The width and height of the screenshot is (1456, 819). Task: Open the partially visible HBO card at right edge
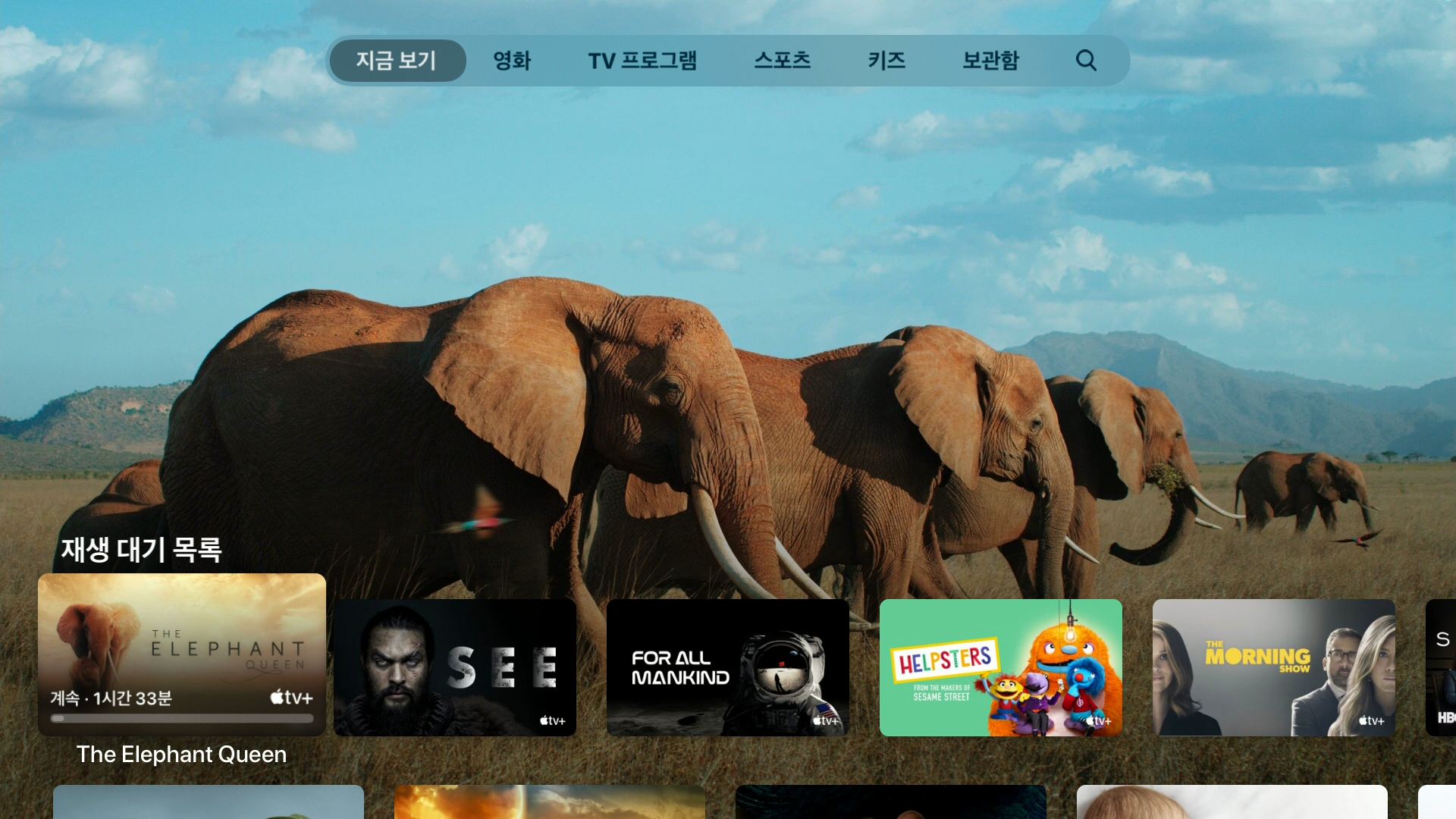click(1442, 667)
